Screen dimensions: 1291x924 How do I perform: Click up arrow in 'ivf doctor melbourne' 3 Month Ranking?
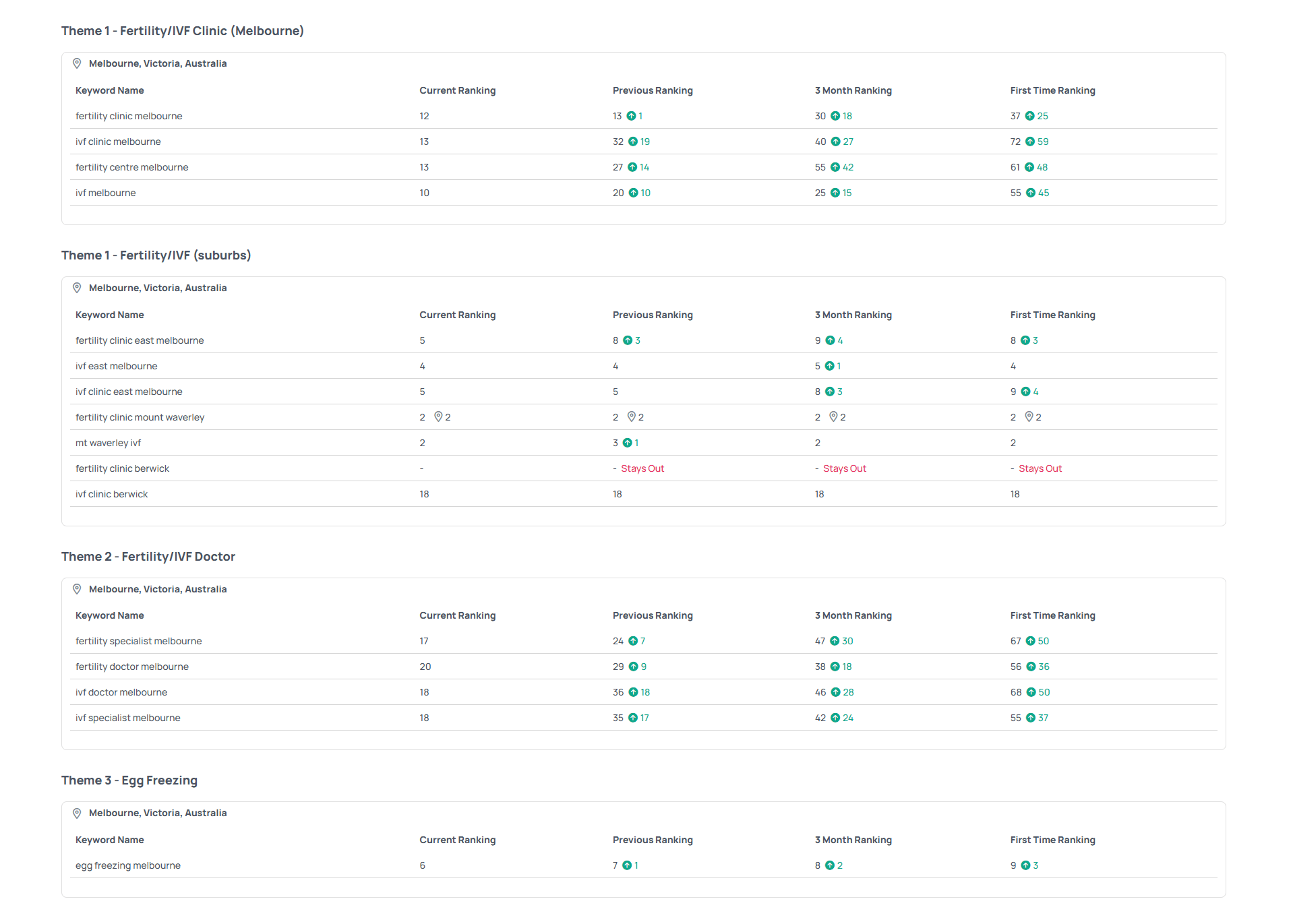coord(836,692)
